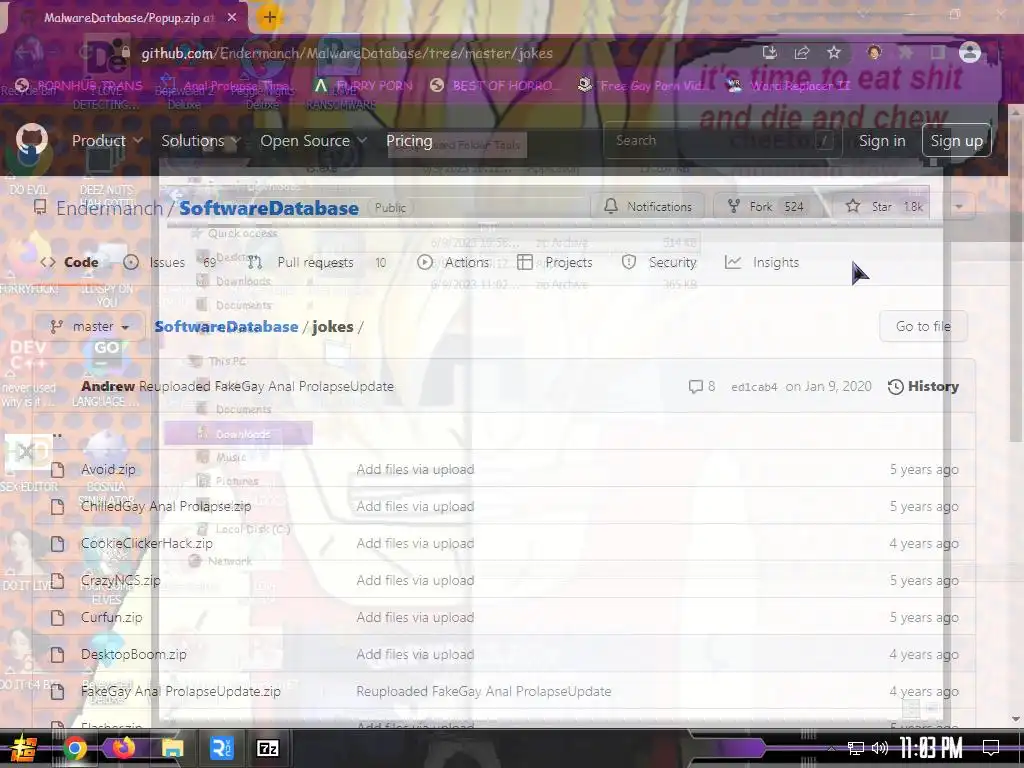Open the volume control in system tray
Viewport: 1024px width, 768px height.
[x=880, y=748]
